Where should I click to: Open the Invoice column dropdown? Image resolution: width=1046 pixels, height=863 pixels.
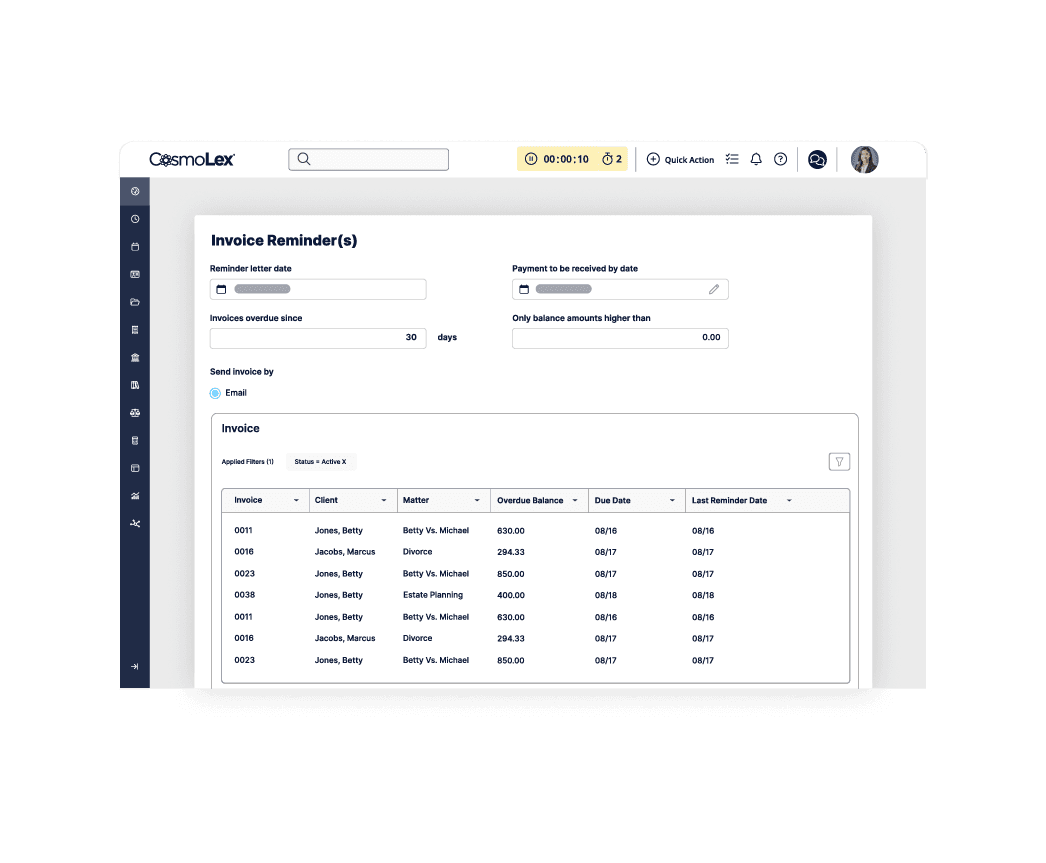[x=296, y=501]
